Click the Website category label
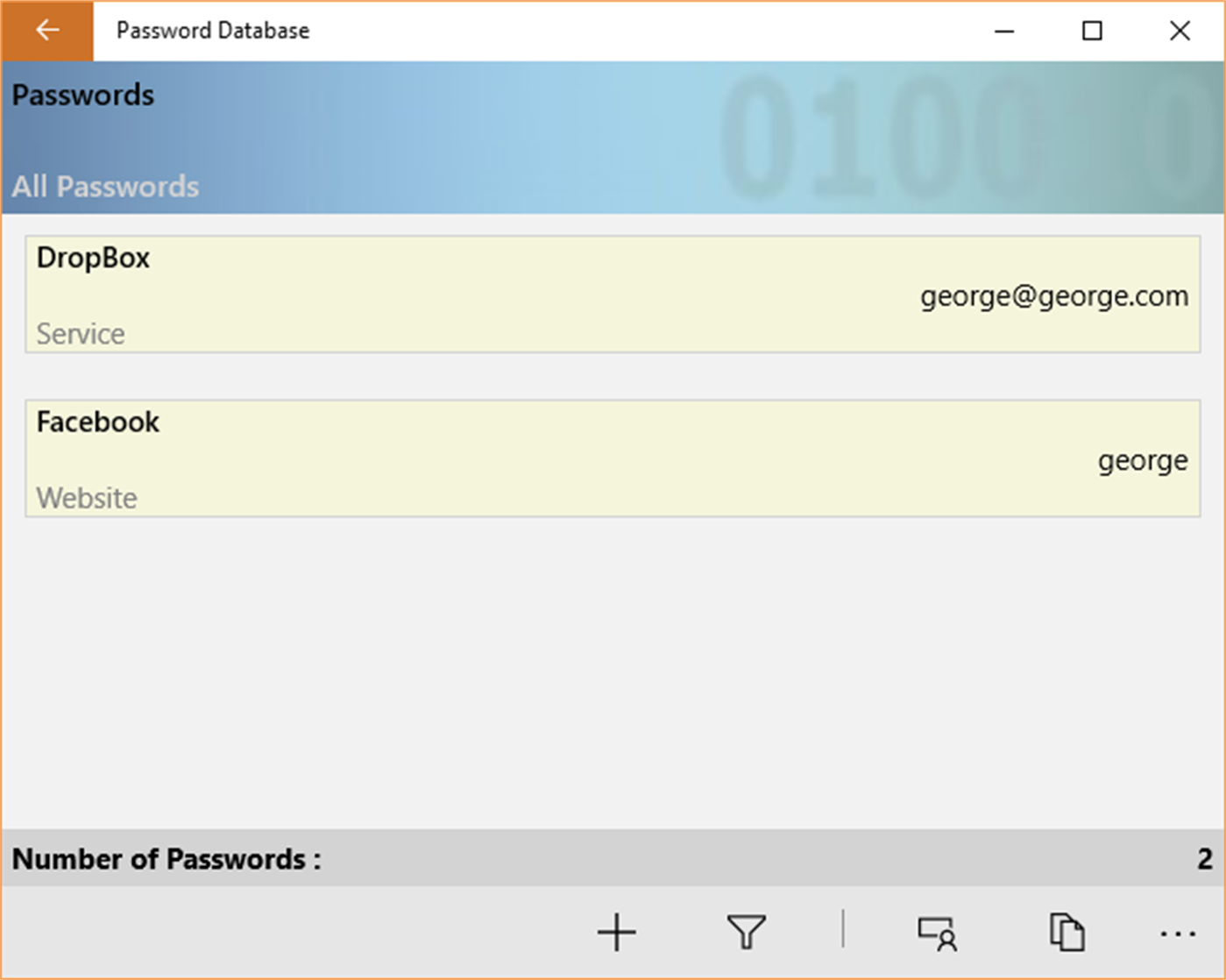Image resolution: width=1226 pixels, height=980 pixels. pos(87,498)
